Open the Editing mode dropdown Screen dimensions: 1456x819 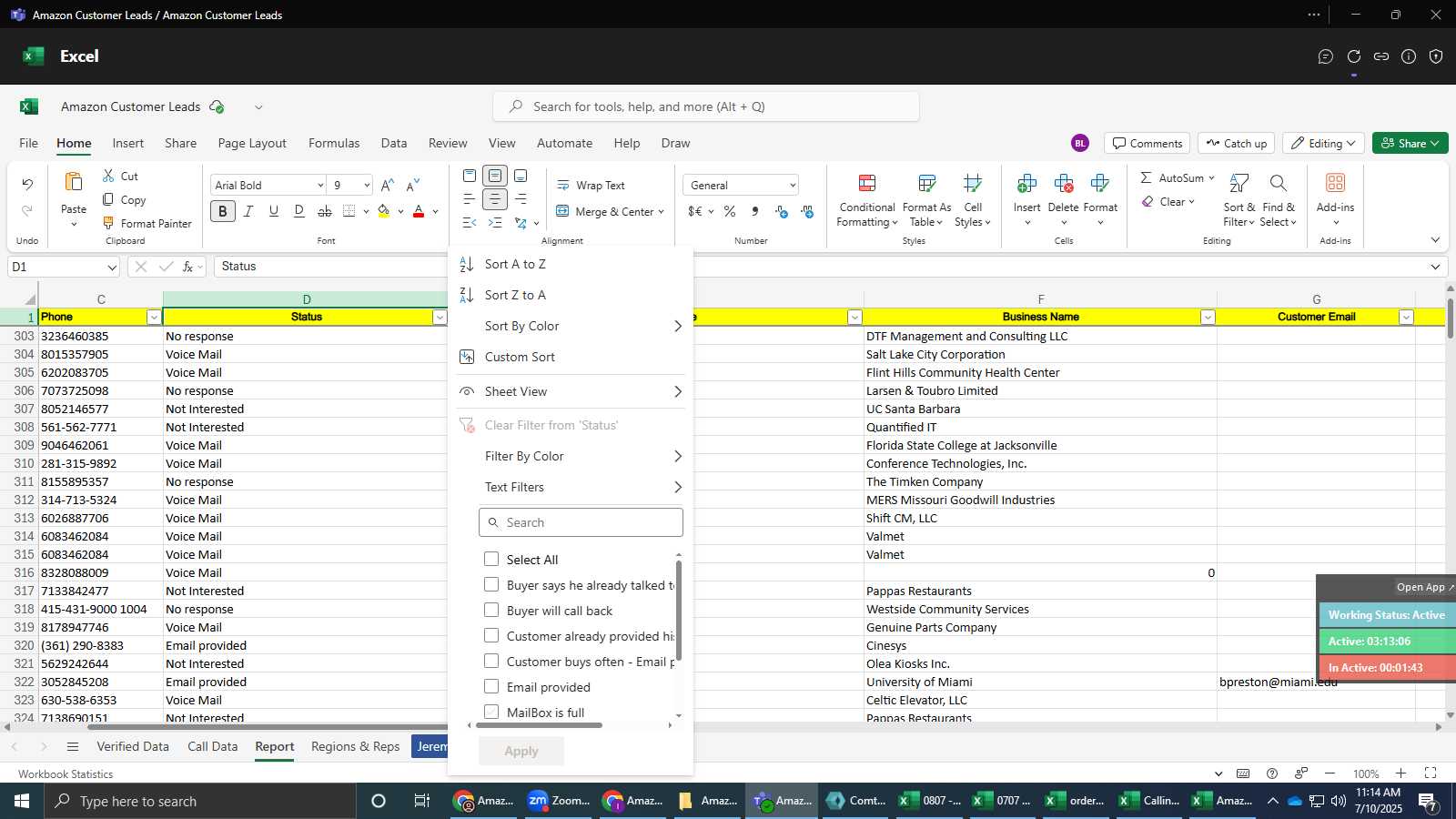point(1323,143)
